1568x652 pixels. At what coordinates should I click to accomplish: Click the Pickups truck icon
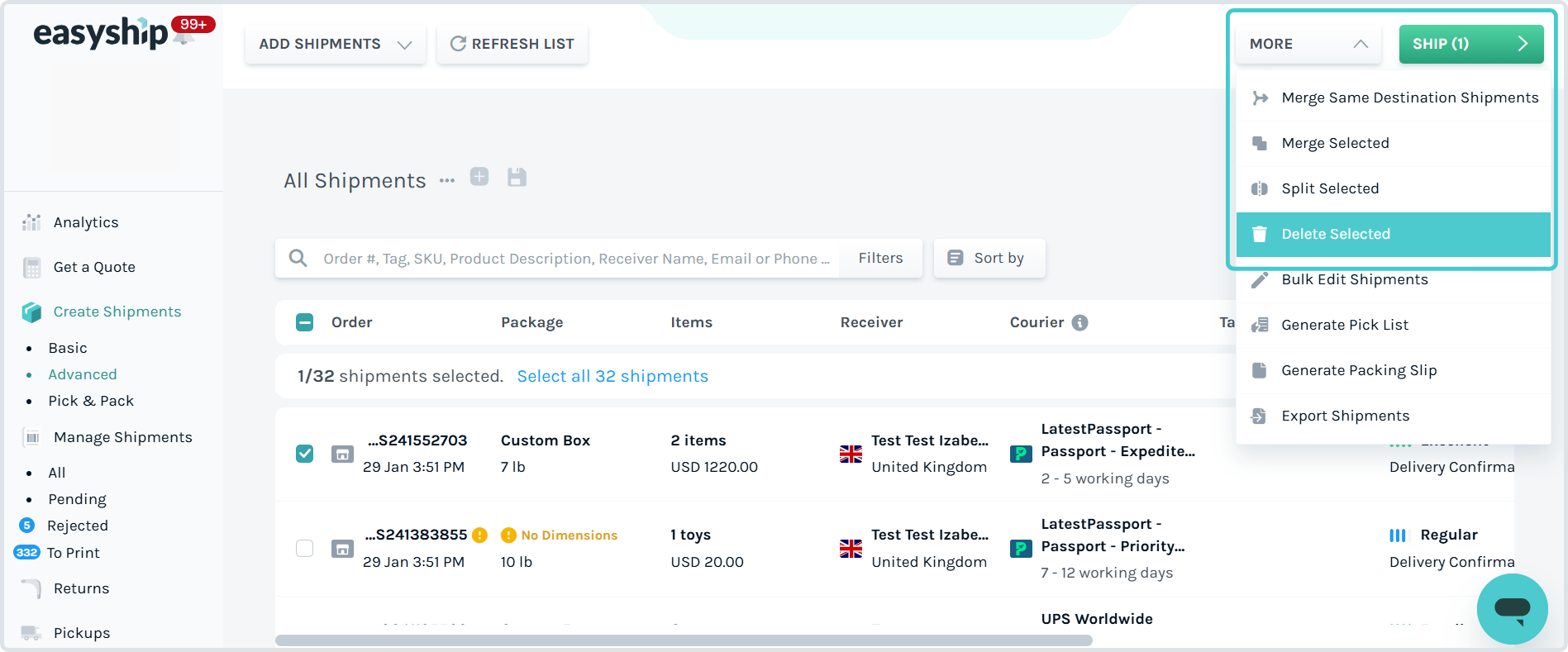tap(31, 633)
